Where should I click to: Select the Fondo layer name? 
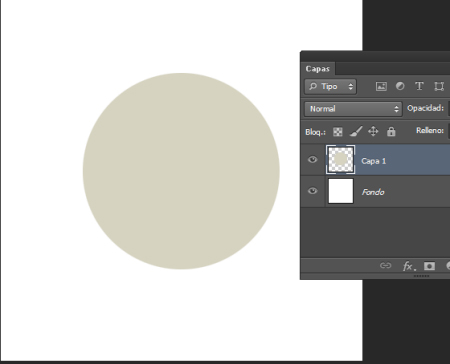373,192
